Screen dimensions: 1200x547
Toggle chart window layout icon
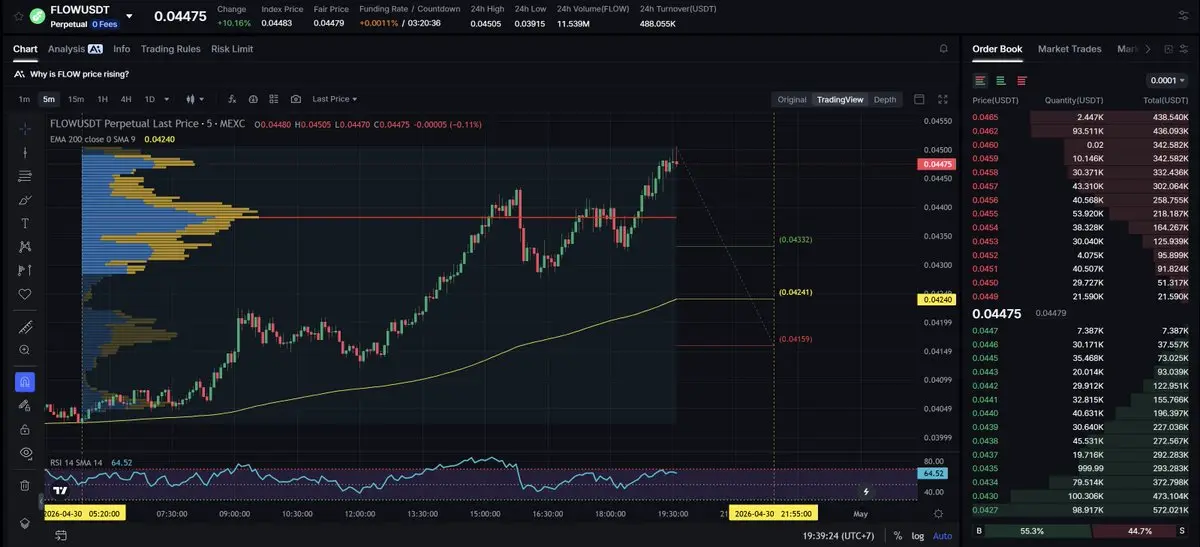coord(920,99)
